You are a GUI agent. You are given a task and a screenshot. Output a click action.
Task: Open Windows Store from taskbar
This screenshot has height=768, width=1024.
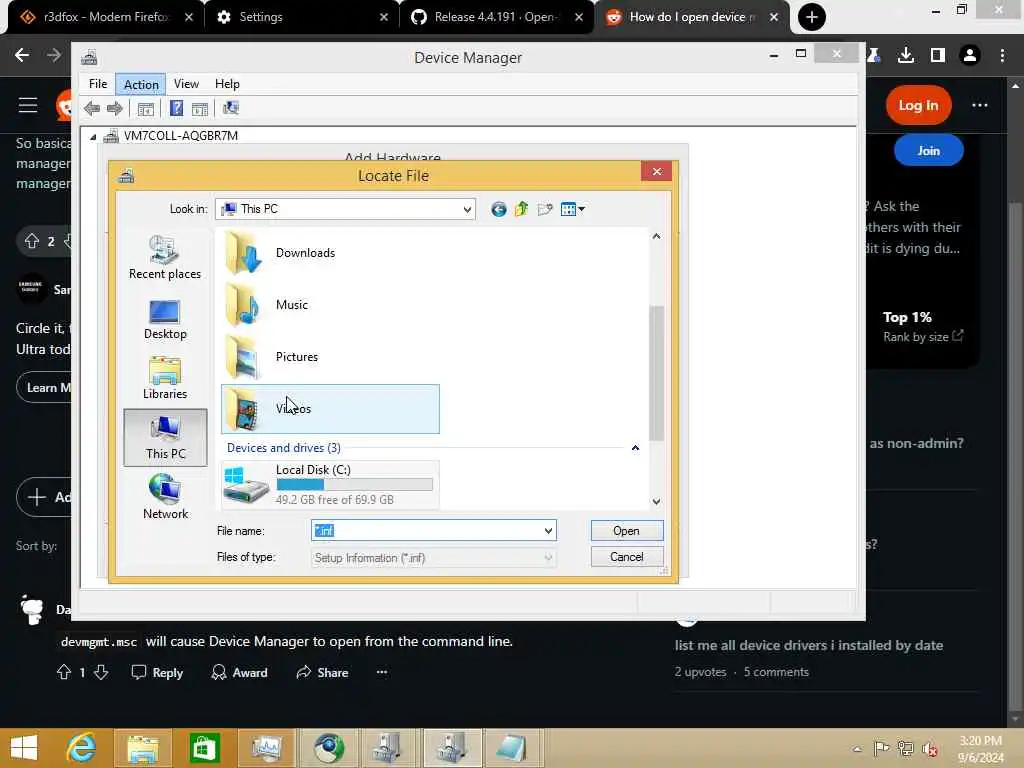tap(204, 748)
